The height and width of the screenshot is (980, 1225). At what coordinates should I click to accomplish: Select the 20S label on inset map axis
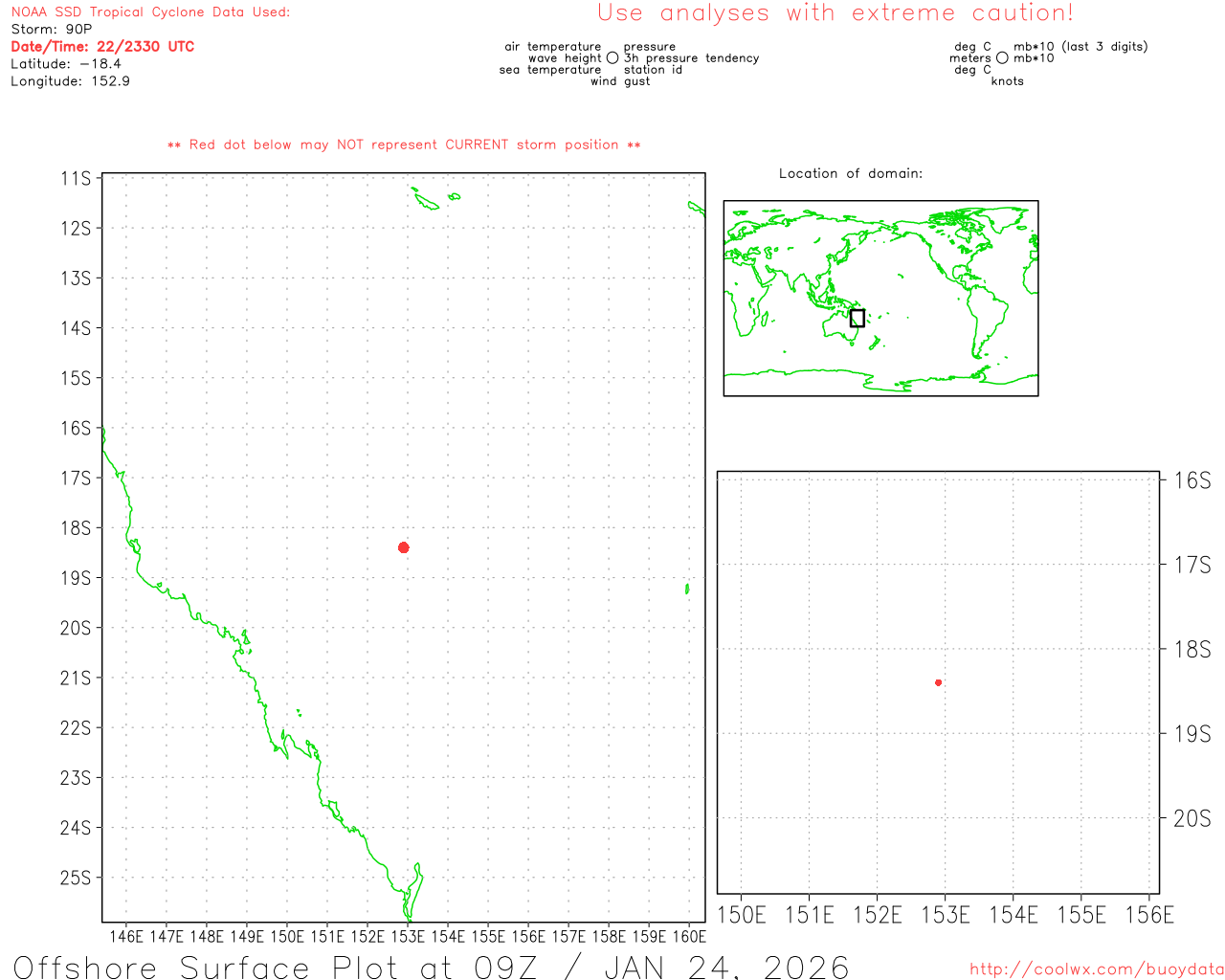pyautogui.click(x=1192, y=819)
